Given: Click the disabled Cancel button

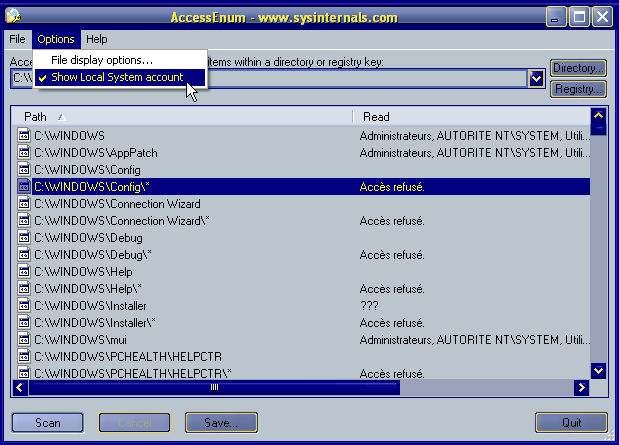Looking at the screenshot, I should tap(135, 423).
